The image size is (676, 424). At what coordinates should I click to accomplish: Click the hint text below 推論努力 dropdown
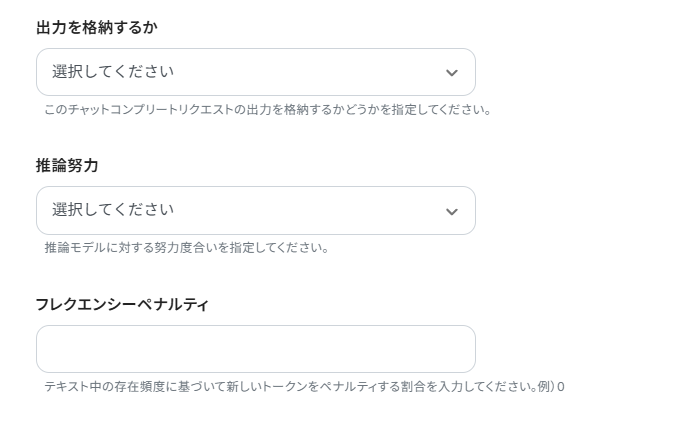(x=187, y=247)
